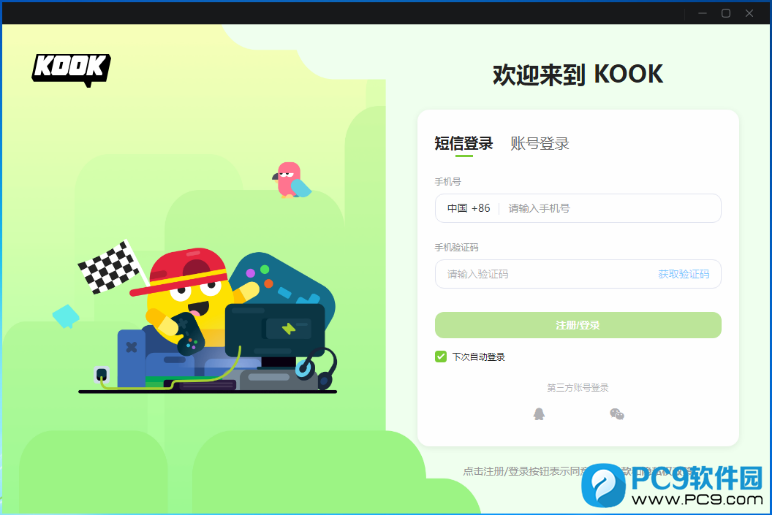The image size is (772, 515).
Task: Switch to the 账号登录 tab
Action: 540,143
